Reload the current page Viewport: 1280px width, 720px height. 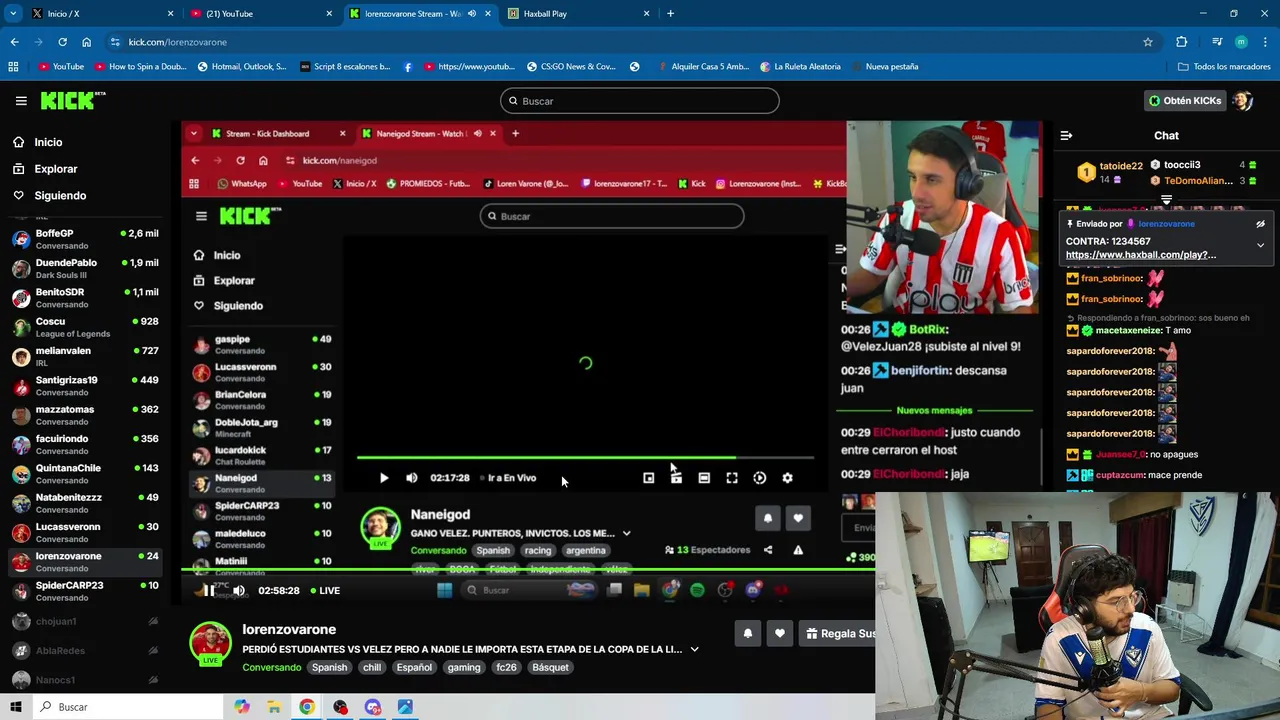tap(62, 42)
